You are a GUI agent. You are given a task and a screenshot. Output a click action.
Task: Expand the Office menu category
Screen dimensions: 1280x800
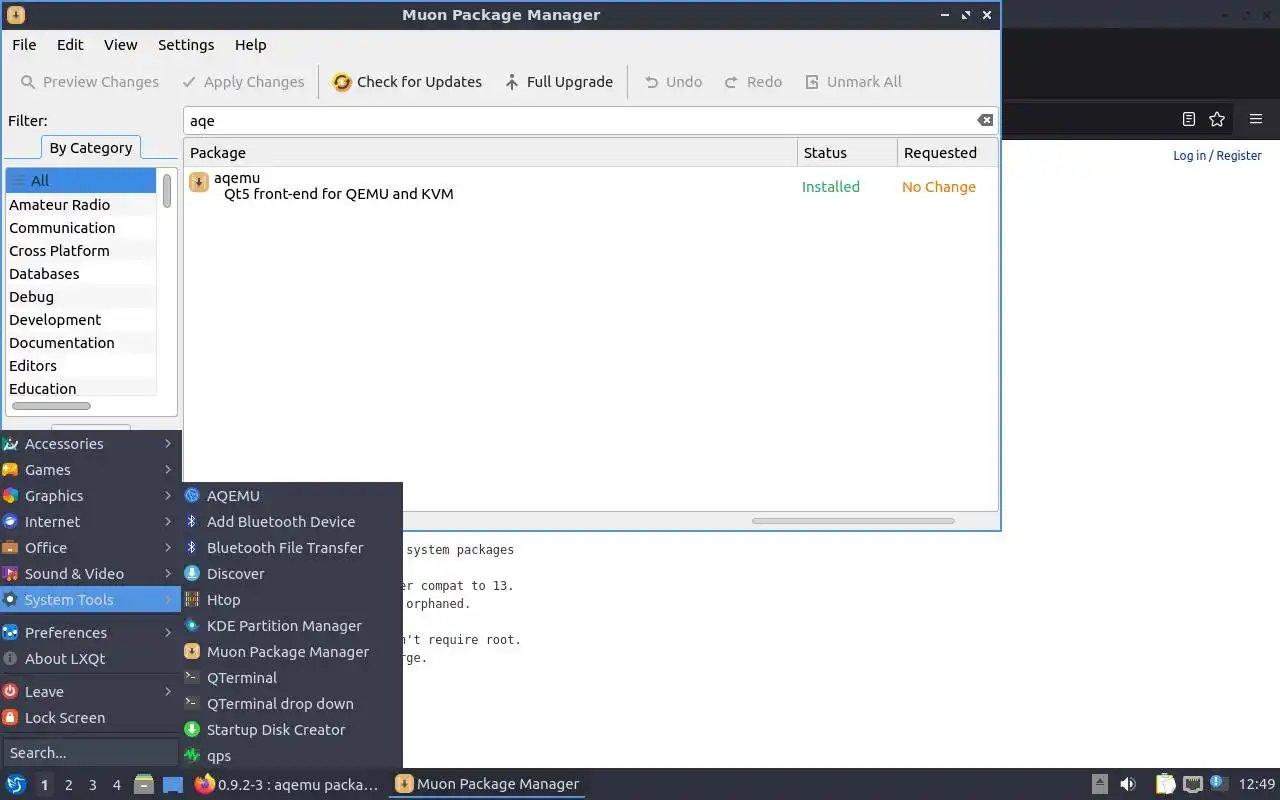(90, 548)
